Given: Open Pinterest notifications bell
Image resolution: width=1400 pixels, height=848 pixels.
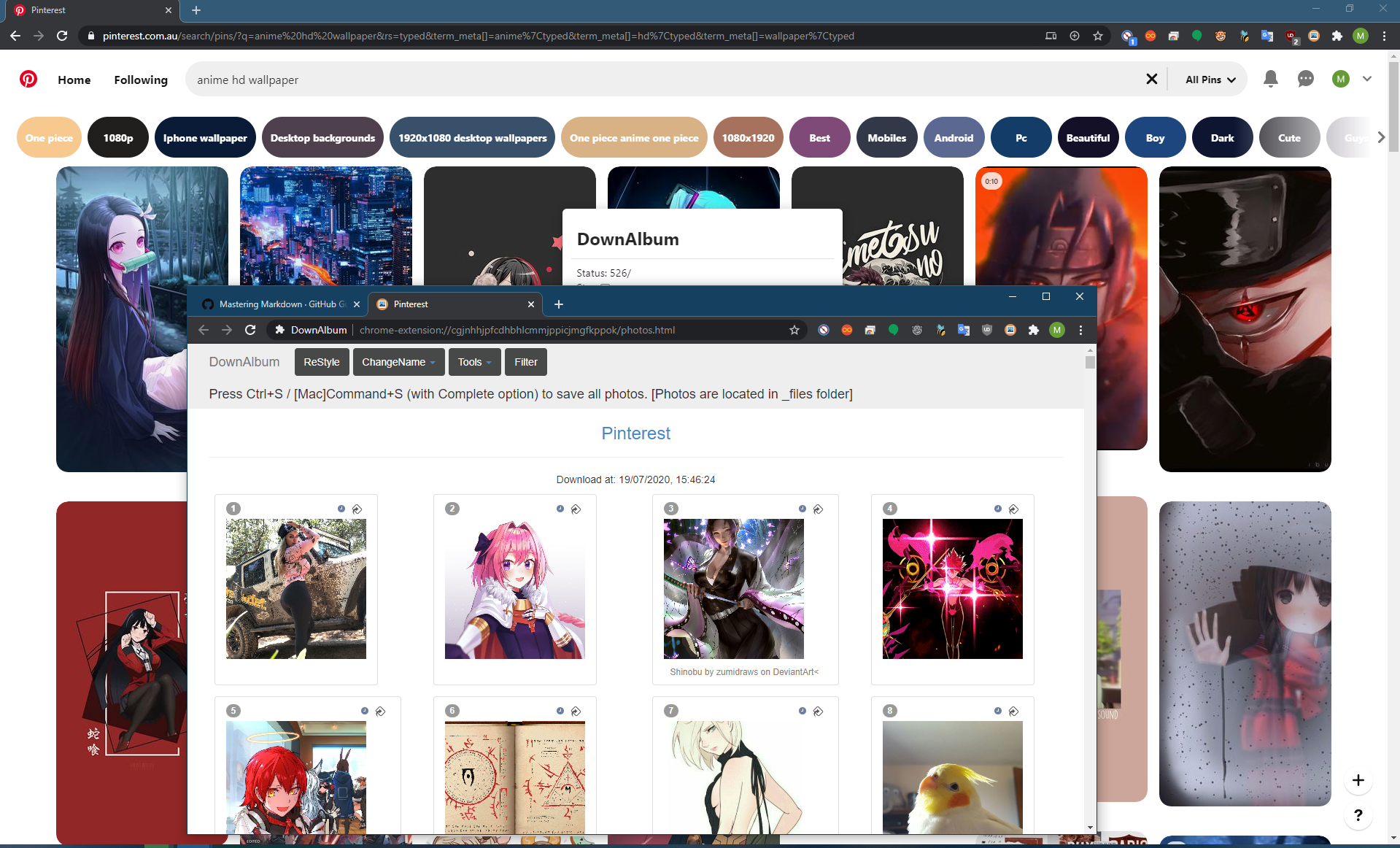Looking at the screenshot, I should [1270, 79].
